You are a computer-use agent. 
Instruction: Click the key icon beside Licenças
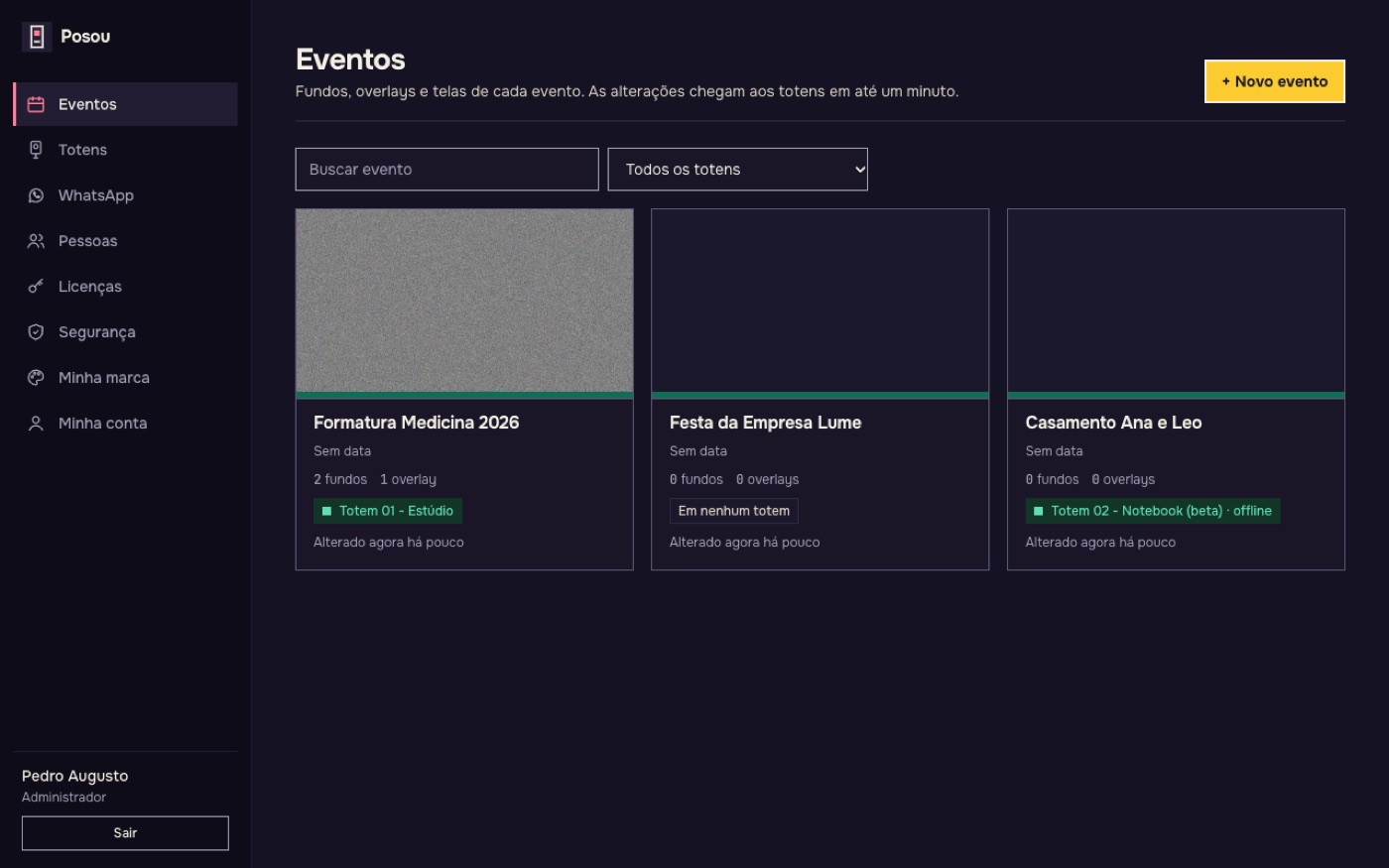click(x=36, y=287)
